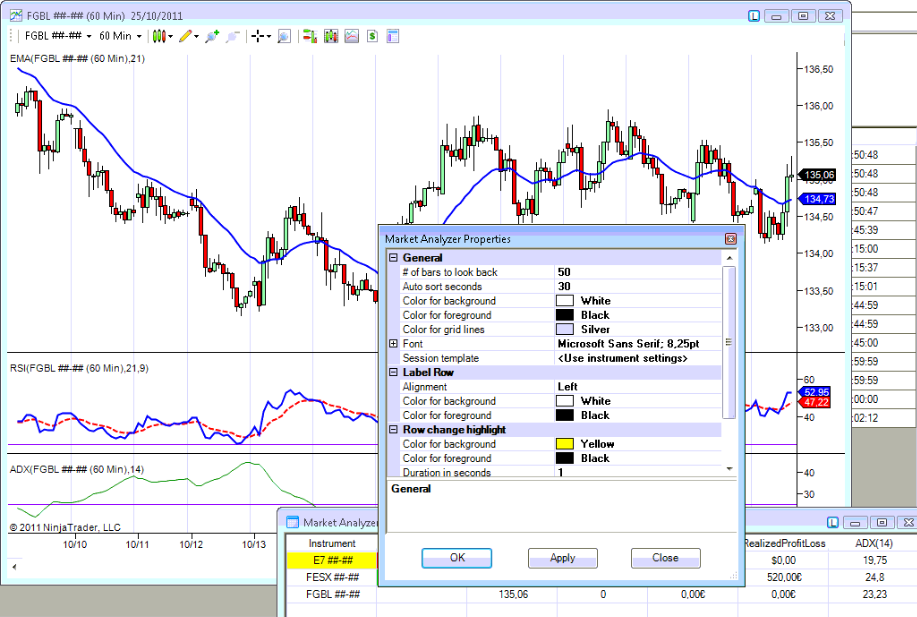Click the chart horizontal scroll left arrow

tap(14, 566)
